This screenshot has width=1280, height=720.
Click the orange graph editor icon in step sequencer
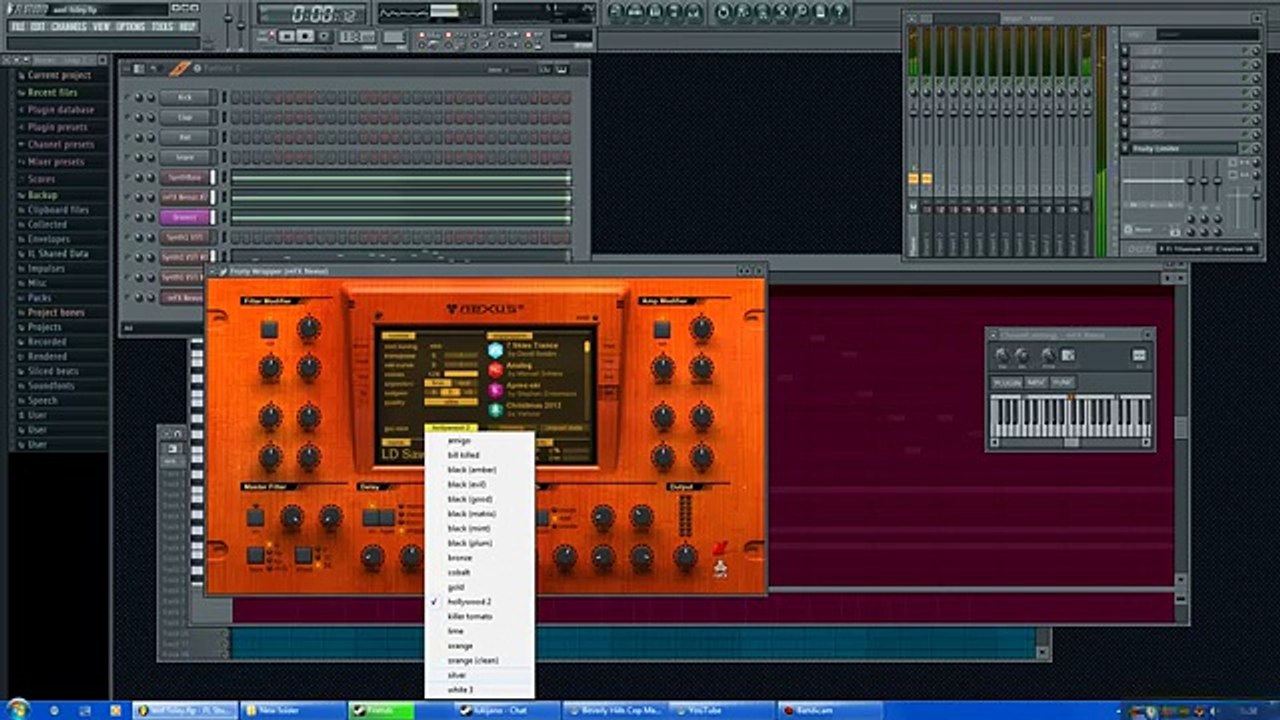tap(180, 69)
